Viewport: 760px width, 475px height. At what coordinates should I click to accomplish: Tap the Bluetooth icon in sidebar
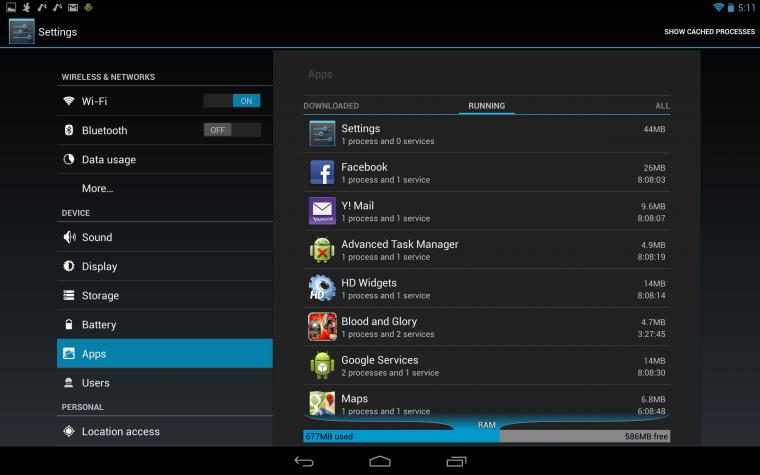[x=69, y=130]
